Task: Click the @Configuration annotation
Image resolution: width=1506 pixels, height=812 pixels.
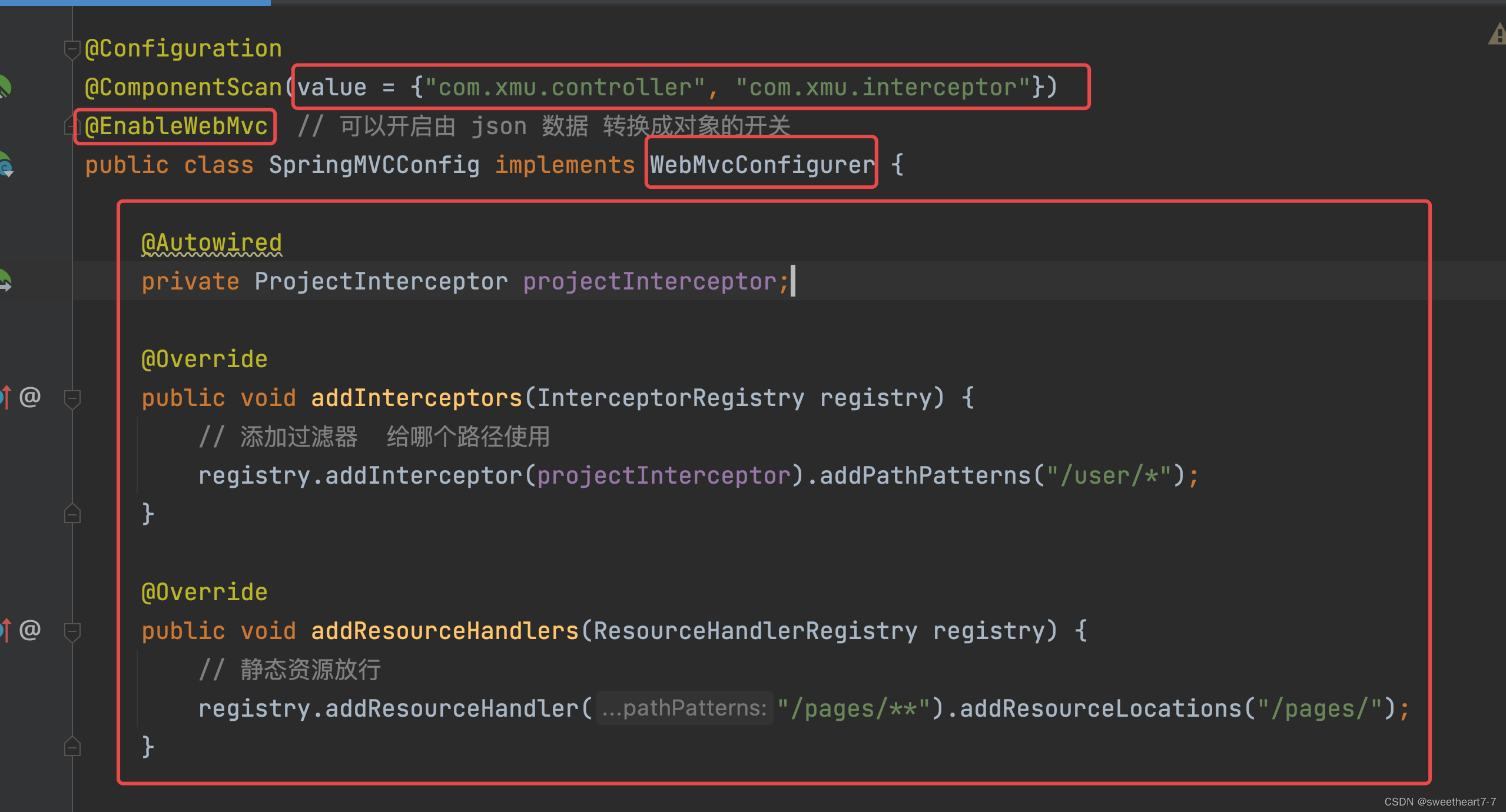Action: 183,48
